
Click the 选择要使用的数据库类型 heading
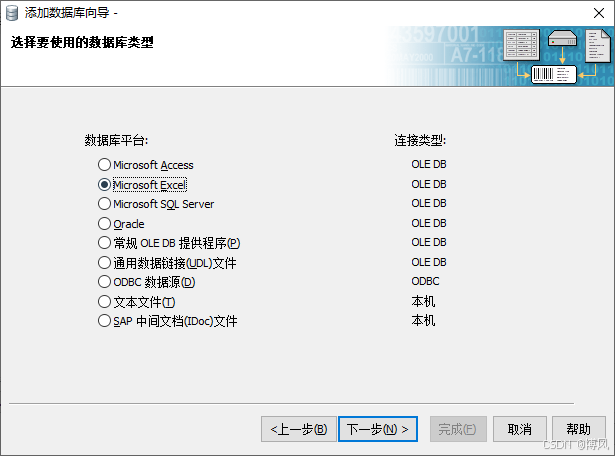click(x=82, y=42)
